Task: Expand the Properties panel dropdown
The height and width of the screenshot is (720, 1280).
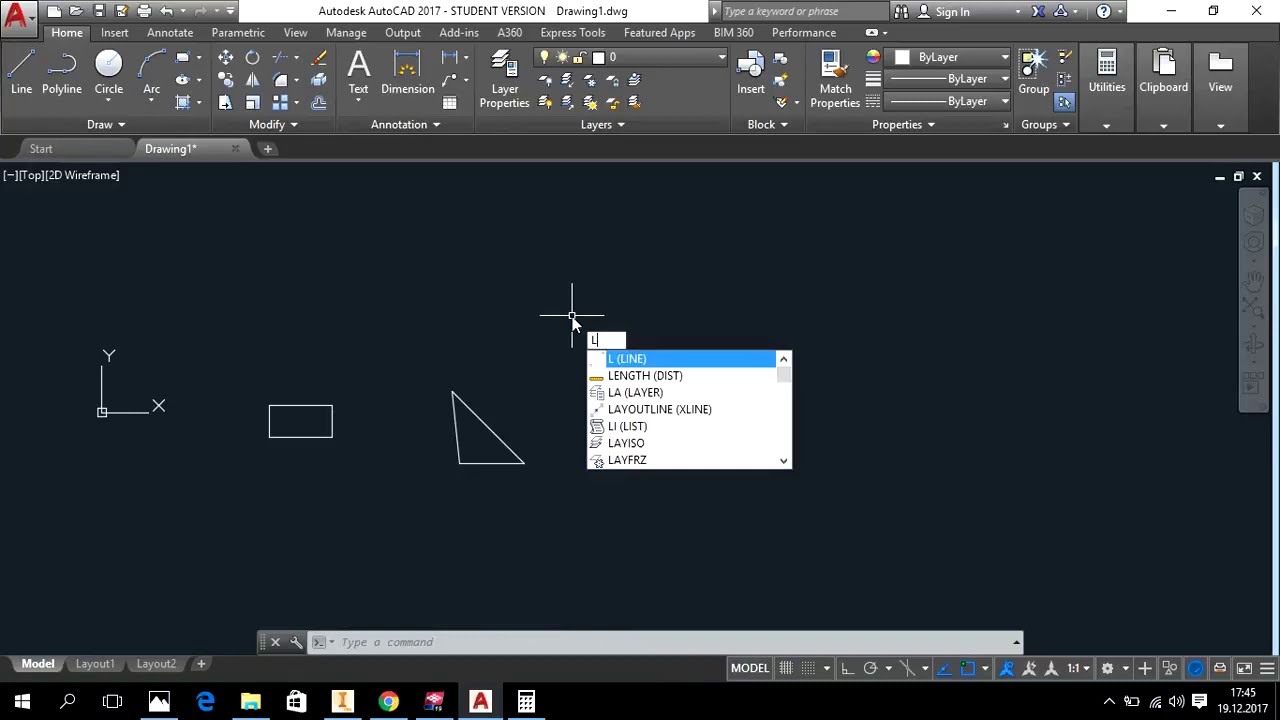Action: tap(903, 125)
